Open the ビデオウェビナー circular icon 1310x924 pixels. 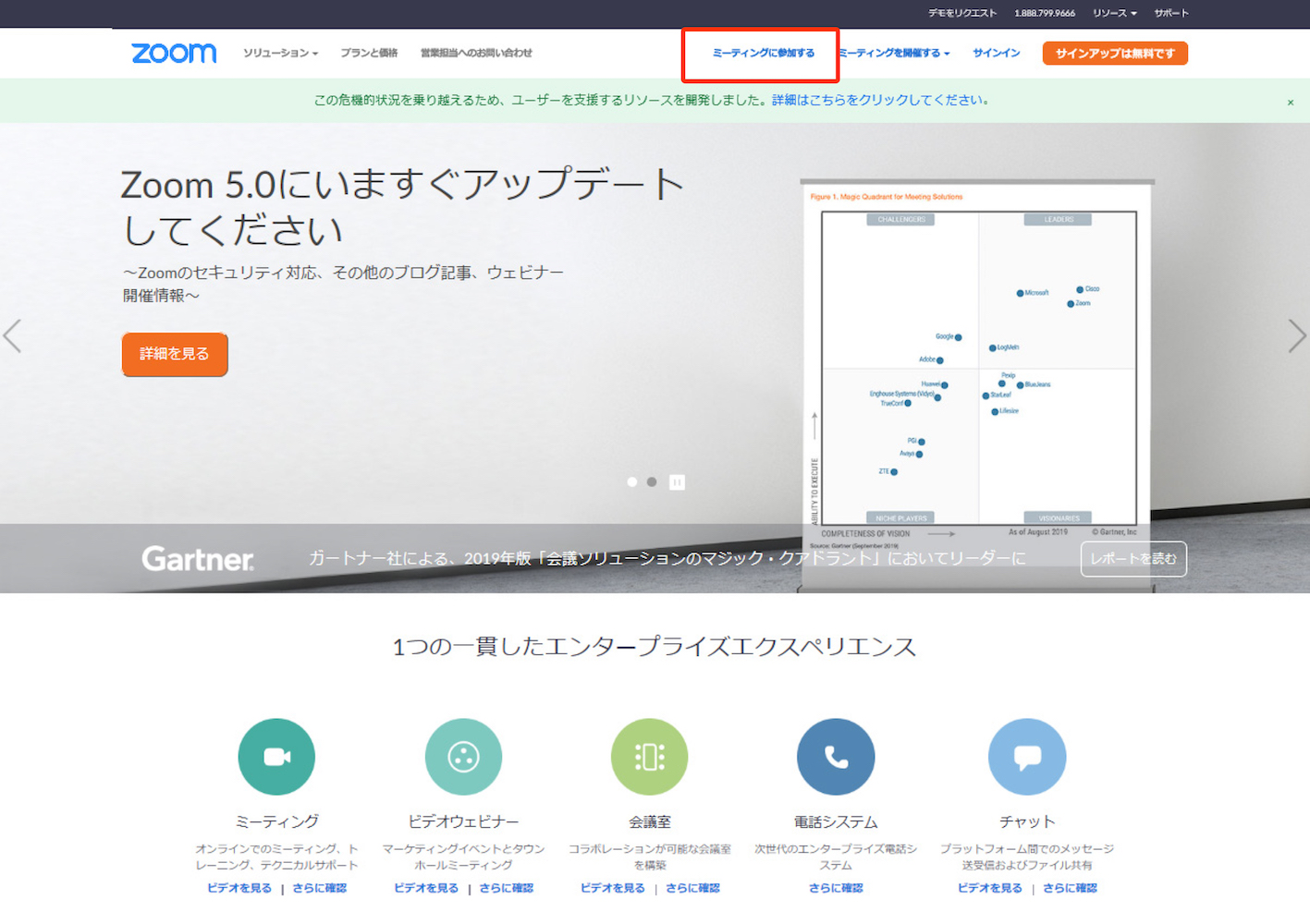pos(463,757)
